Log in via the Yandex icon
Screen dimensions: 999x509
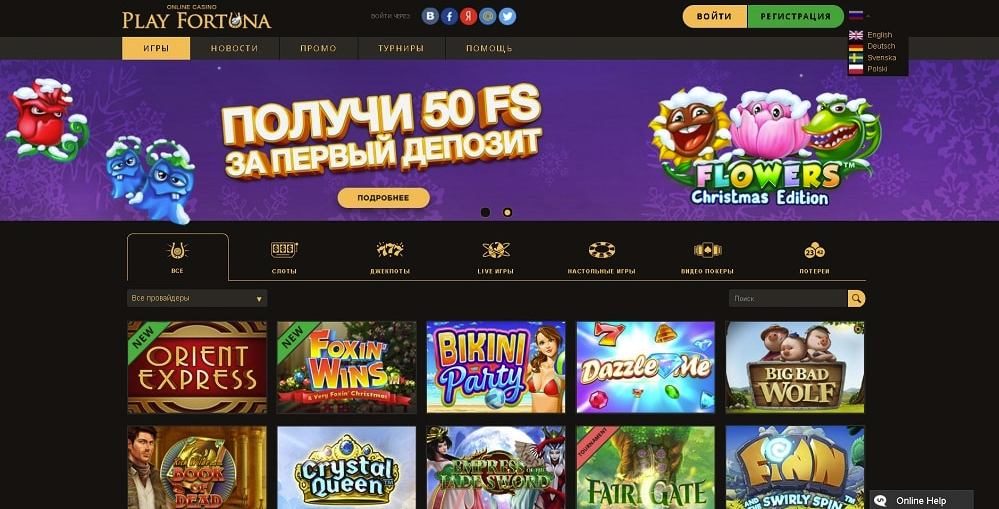[x=468, y=17]
